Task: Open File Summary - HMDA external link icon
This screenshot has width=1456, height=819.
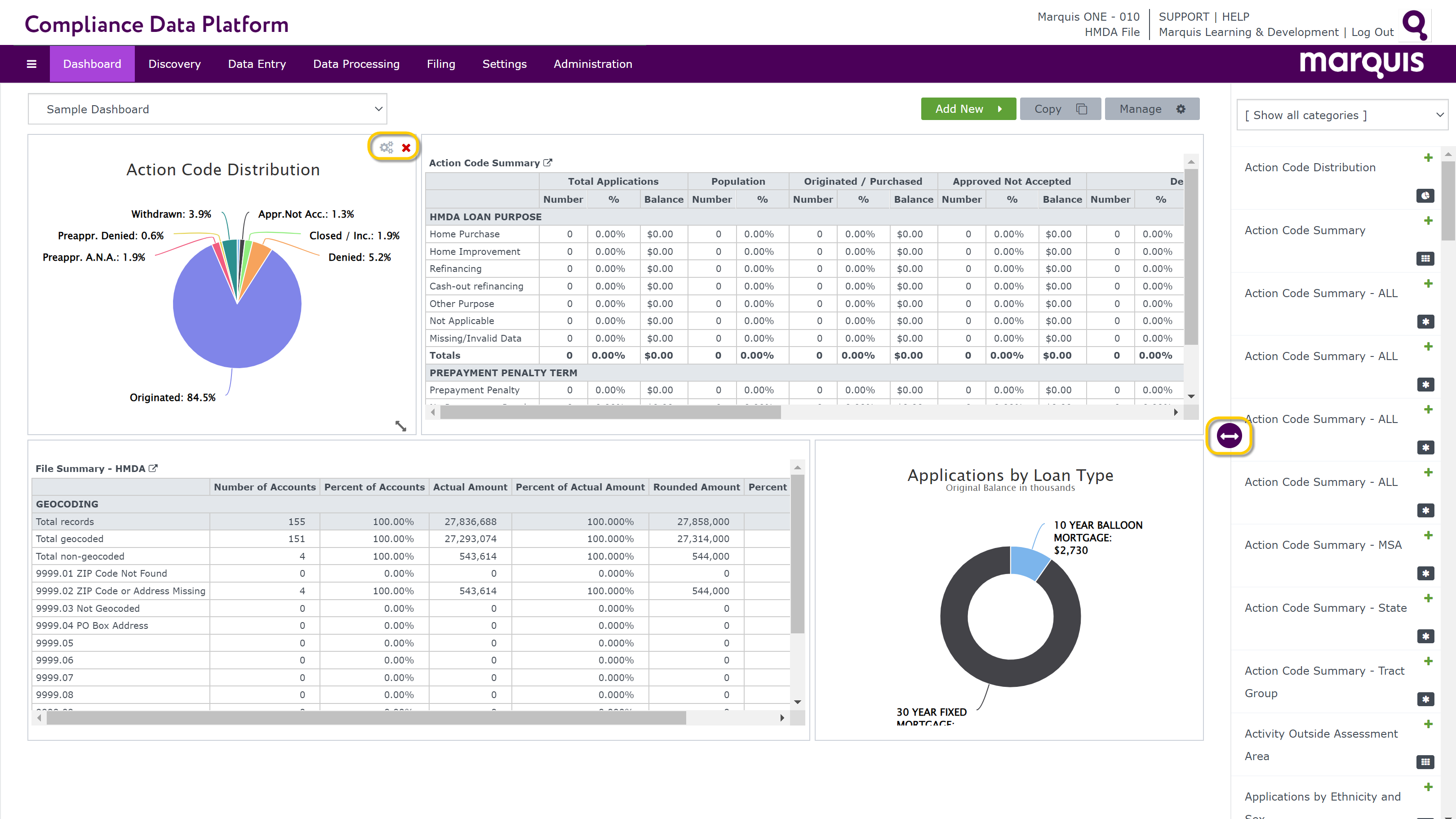Action: point(153,468)
